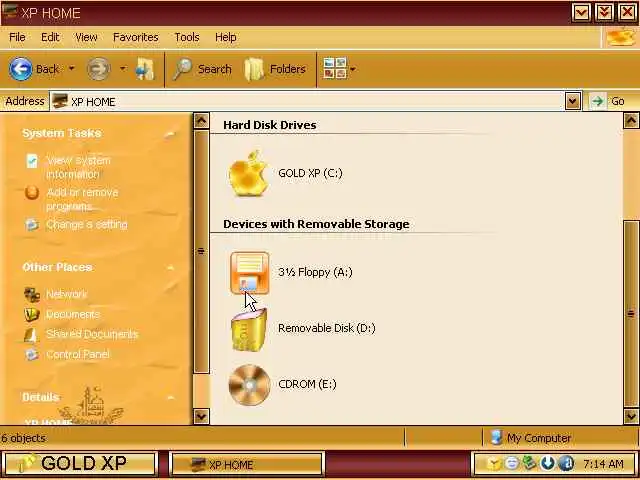Viewport: 640px width, 480px height.
Task: Click the blue Back arrow icon
Action: (x=20, y=69)
